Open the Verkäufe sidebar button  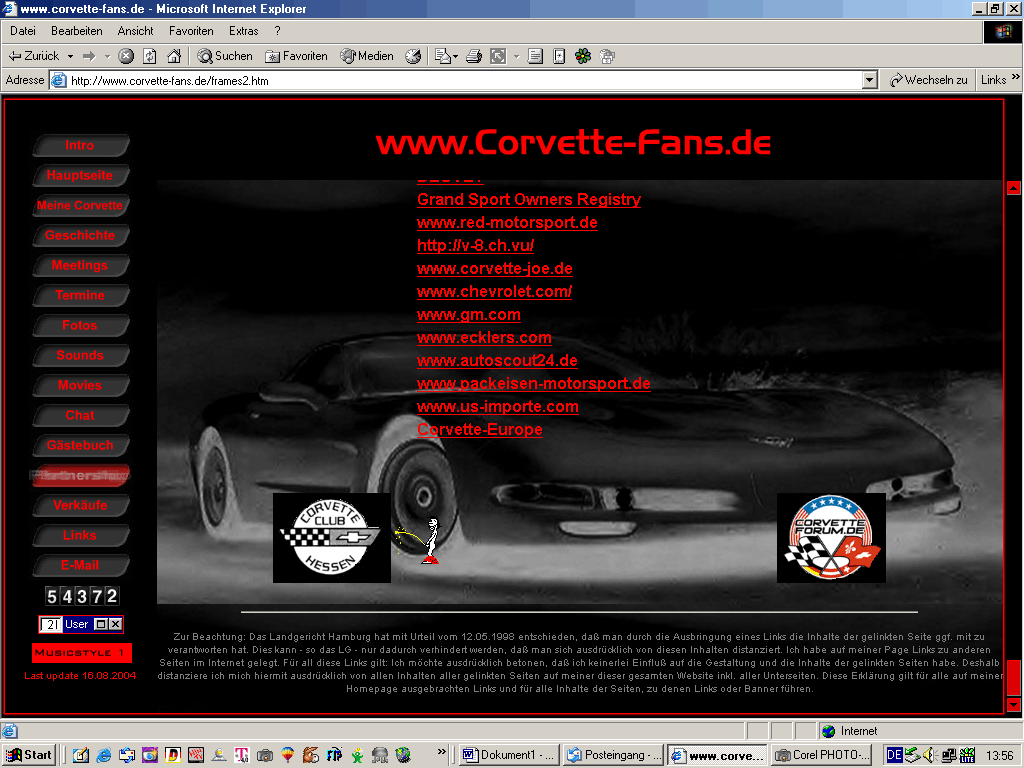80,505
